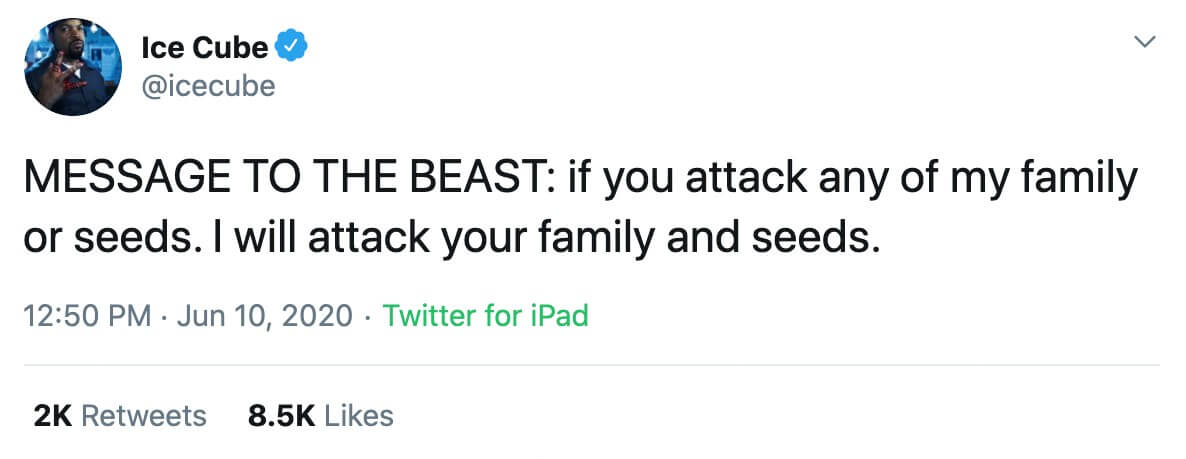Image resolution: width=1186 pixels, height=459 pixels.
Task: Open the Twitter for iPad source link
Action: (486, 315)
